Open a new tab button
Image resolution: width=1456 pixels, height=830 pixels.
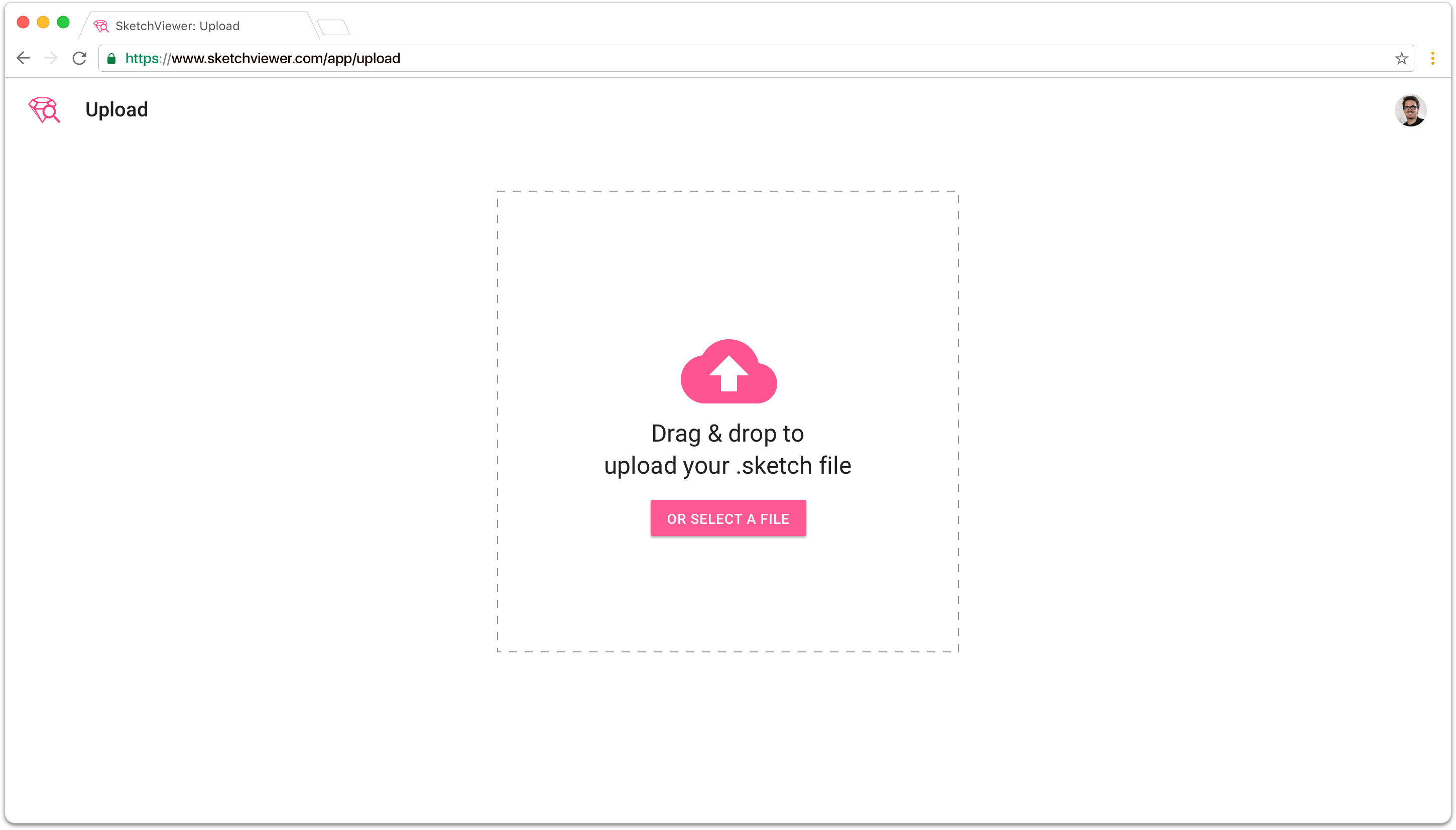334,27
